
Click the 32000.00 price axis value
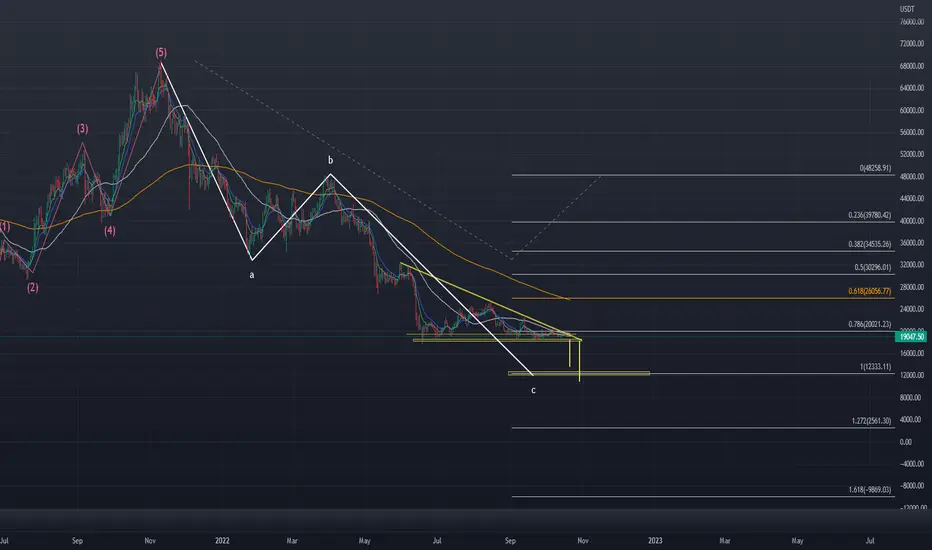coord(912,265)
